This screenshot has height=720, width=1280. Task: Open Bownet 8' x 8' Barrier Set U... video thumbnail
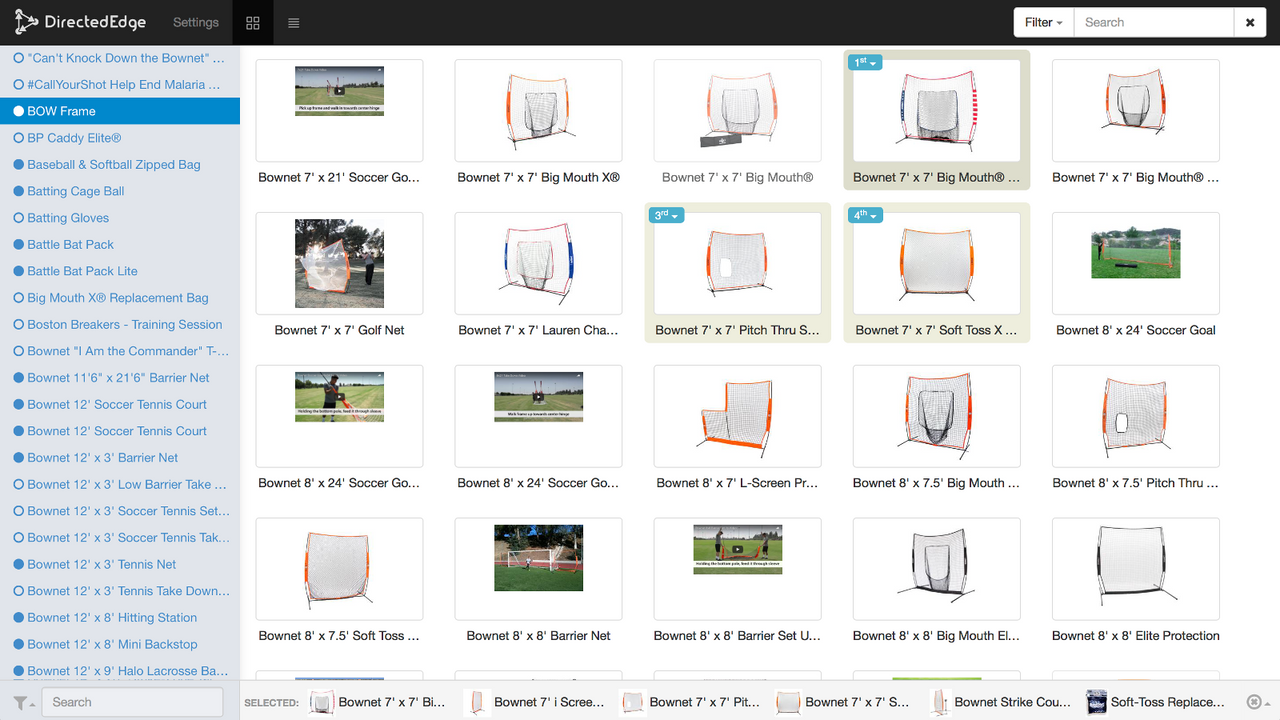coord(737,569)
